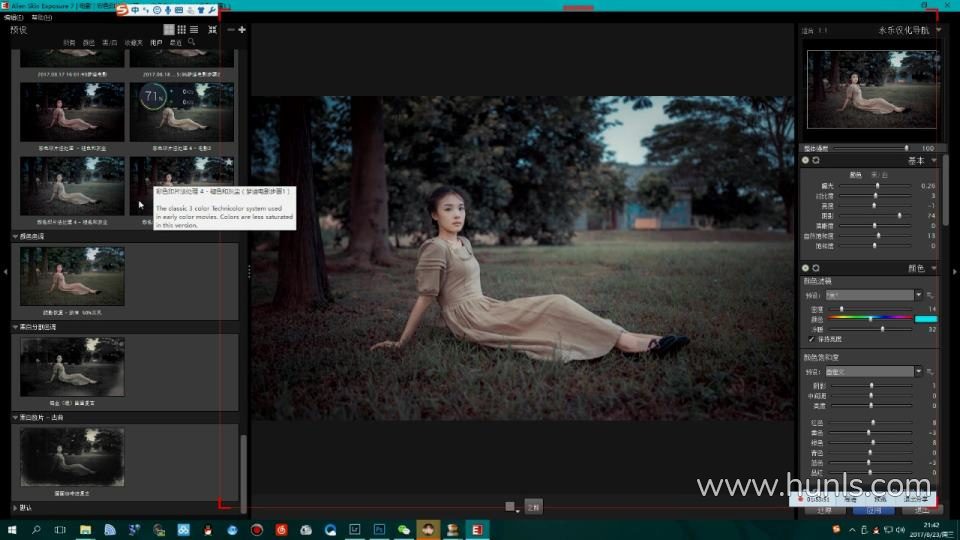Screen dimensions: 960x540
Task: Collapse right panel with edge arrow
Action: [954, 271]
